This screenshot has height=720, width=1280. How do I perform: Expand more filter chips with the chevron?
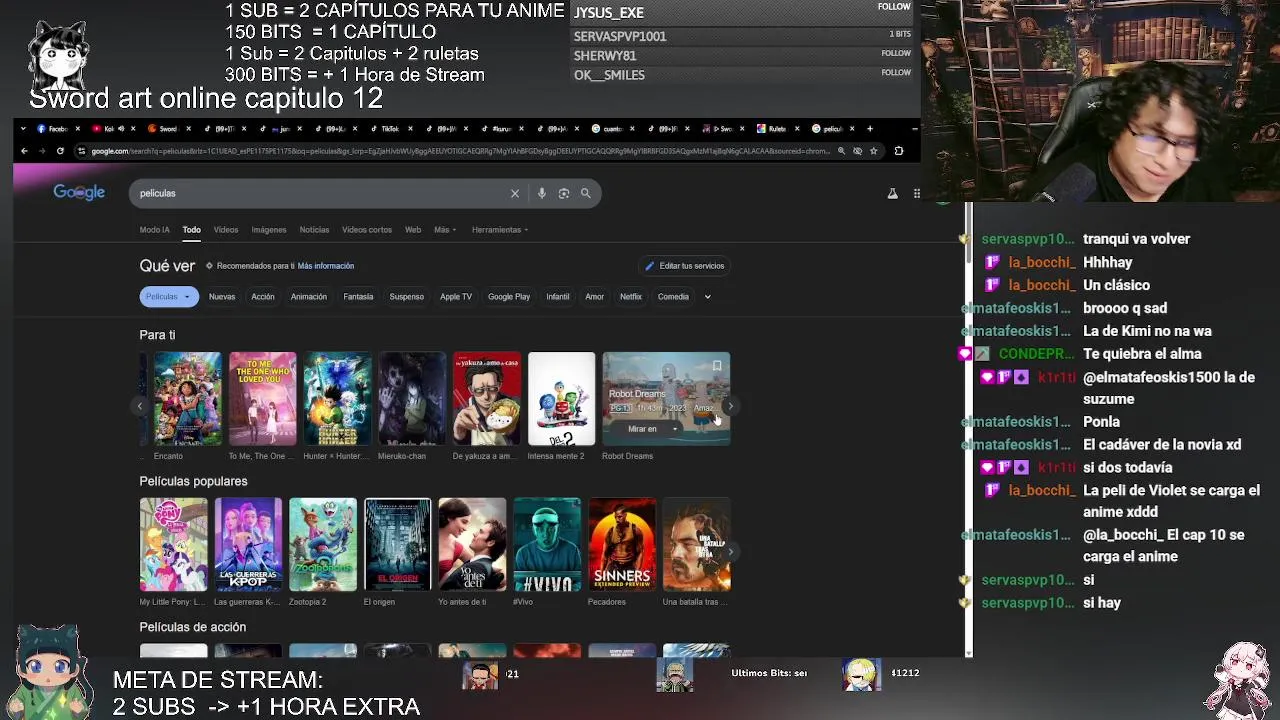(707, 296)
